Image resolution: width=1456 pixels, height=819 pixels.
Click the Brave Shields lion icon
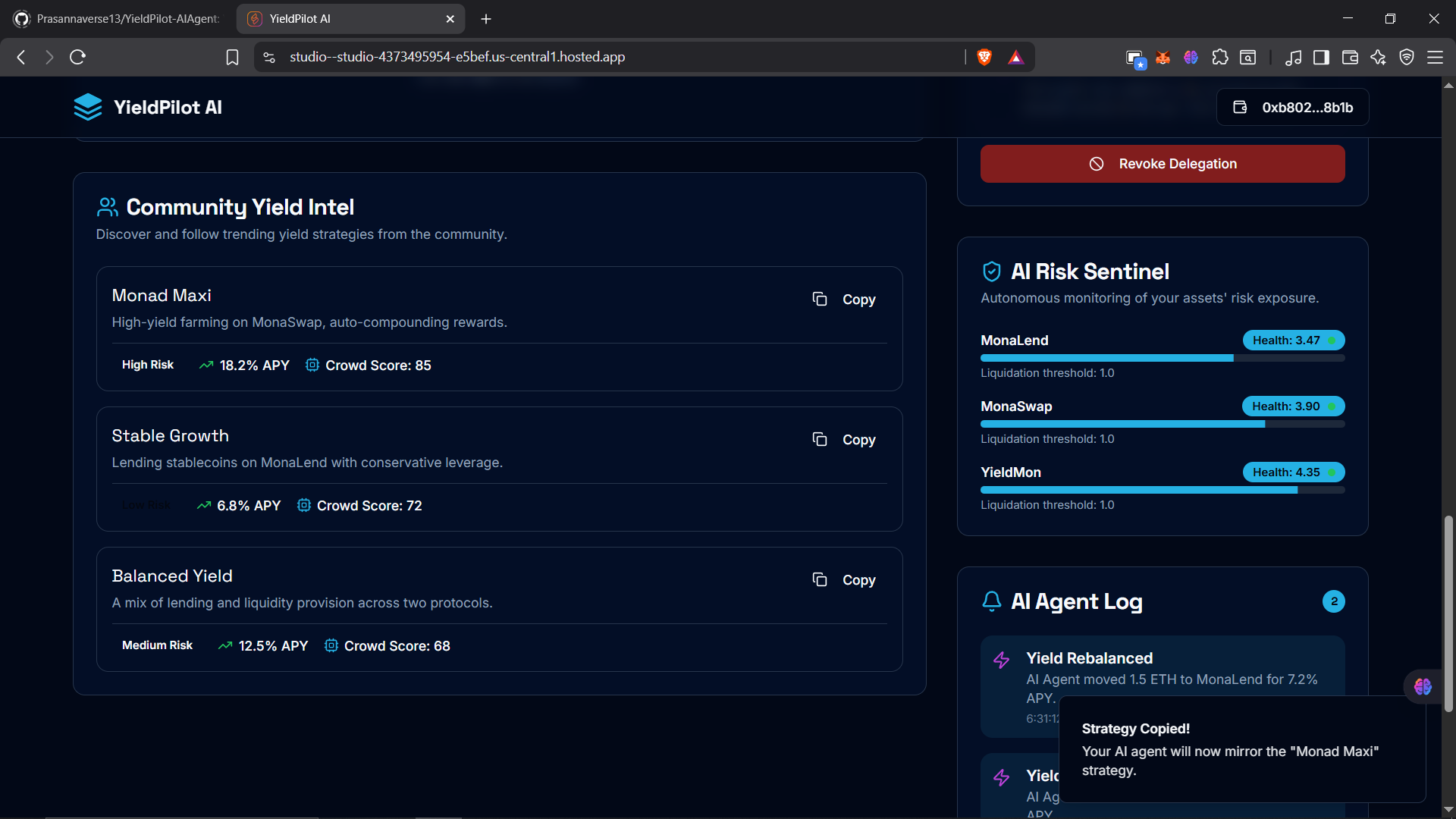coord(984,57)
